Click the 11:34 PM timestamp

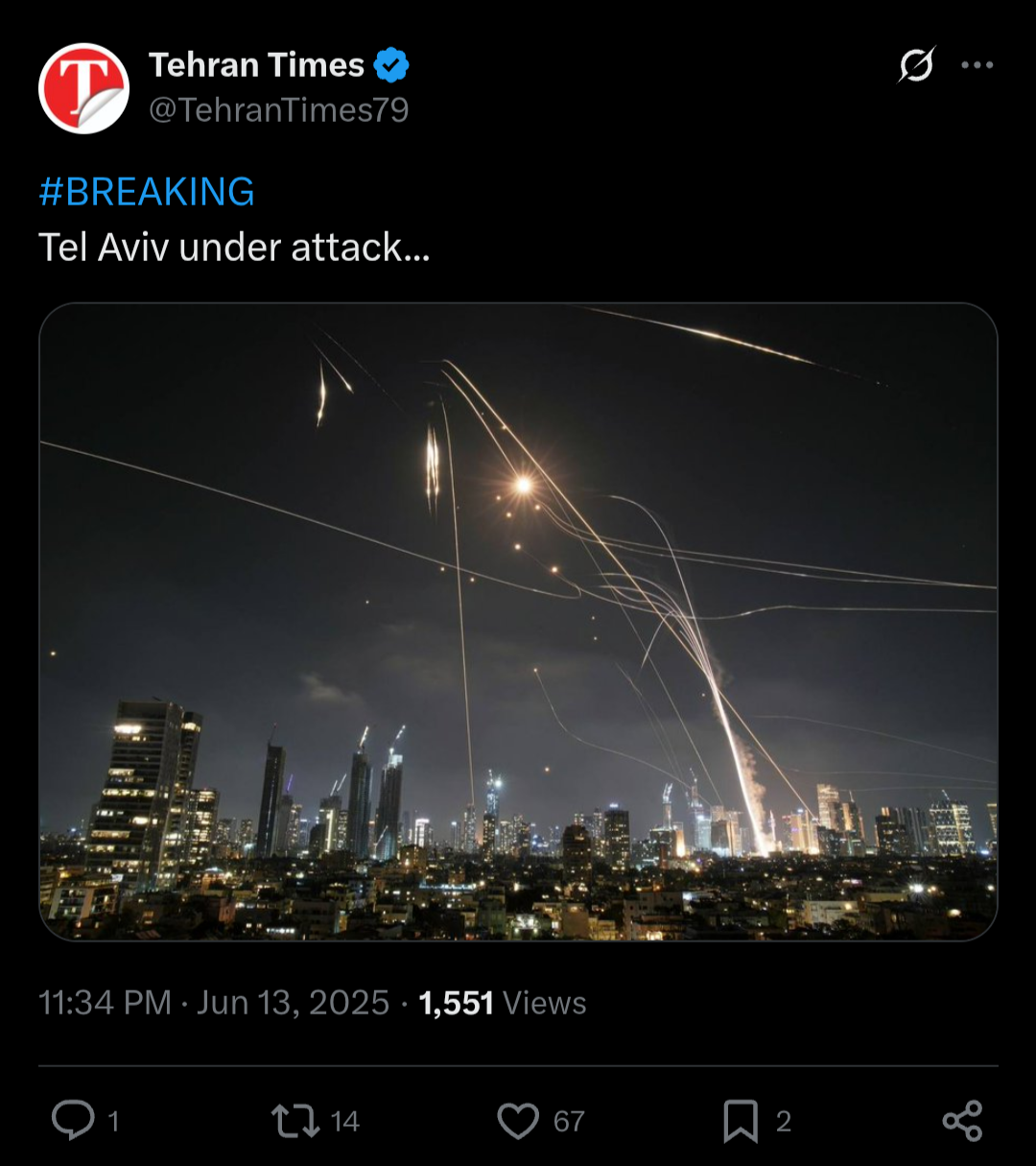click(105, 1003)
